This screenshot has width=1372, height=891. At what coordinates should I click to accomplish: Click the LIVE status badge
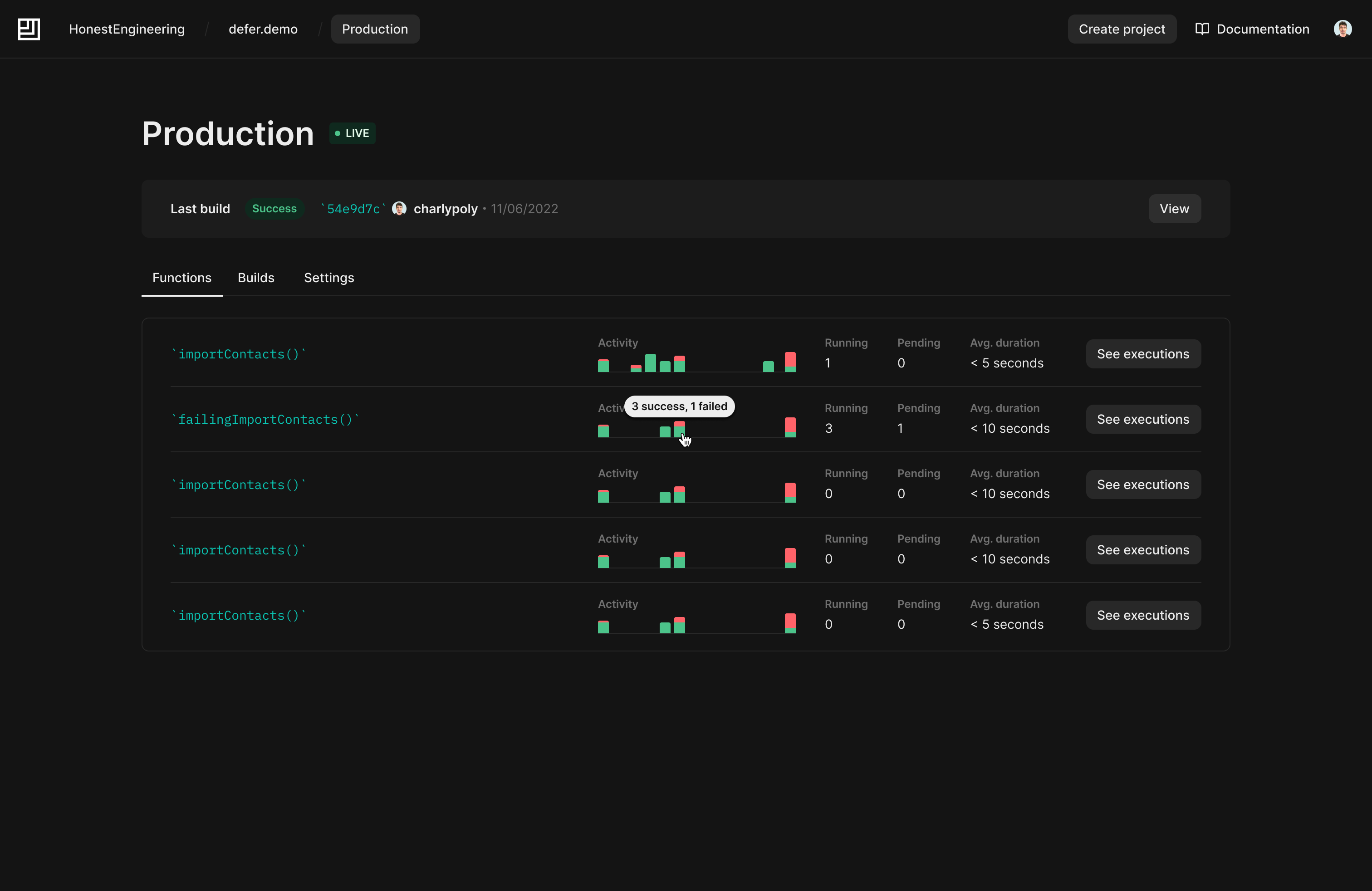coord(352,133)
